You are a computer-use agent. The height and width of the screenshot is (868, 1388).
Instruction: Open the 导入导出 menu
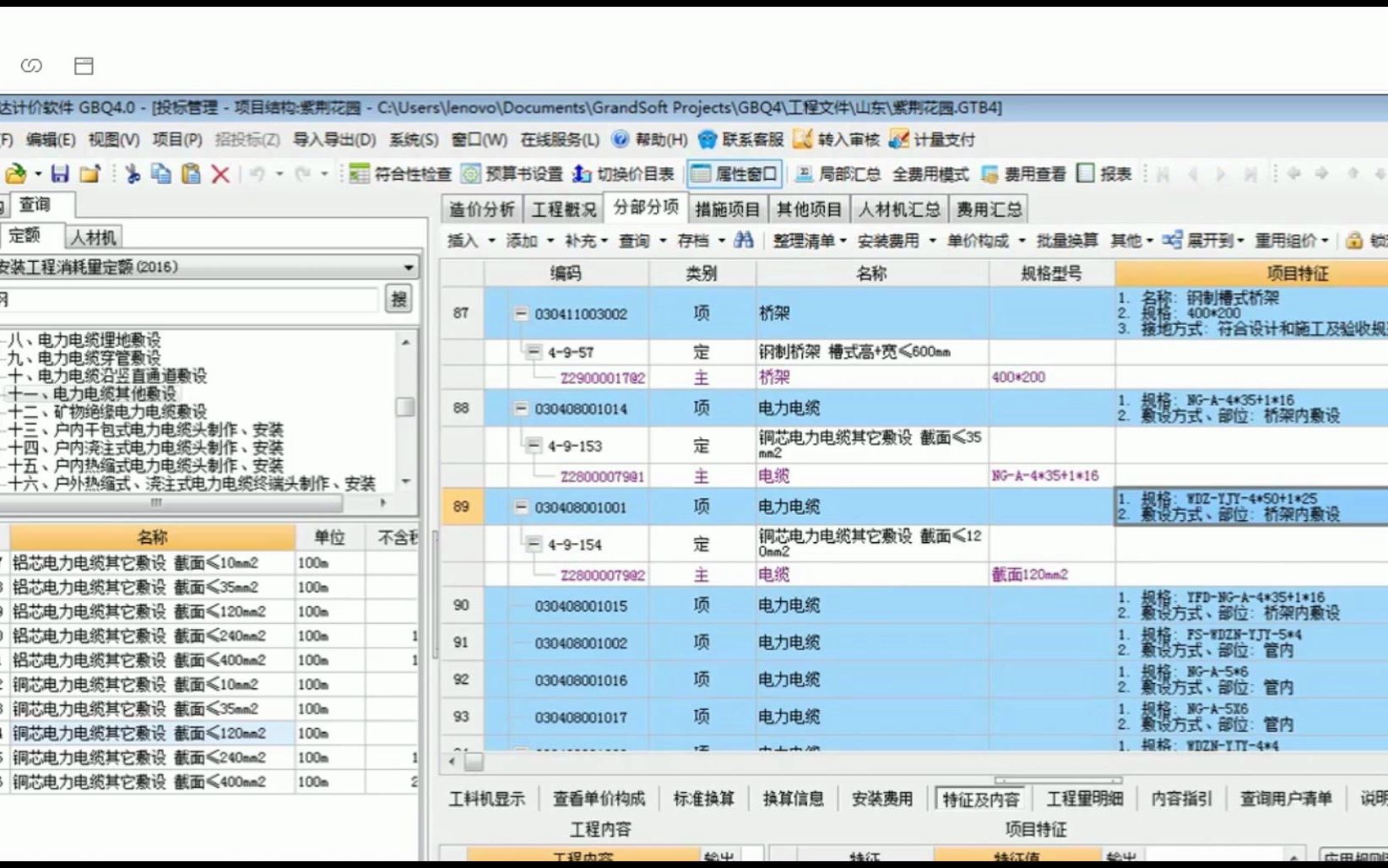pyautogui.click(x=333, y=140)
